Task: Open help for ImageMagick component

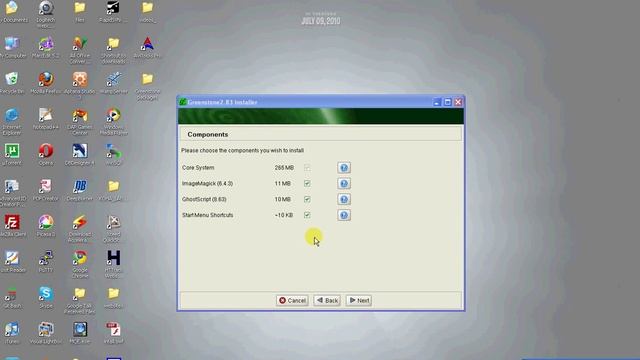Action: pos(344,184)
